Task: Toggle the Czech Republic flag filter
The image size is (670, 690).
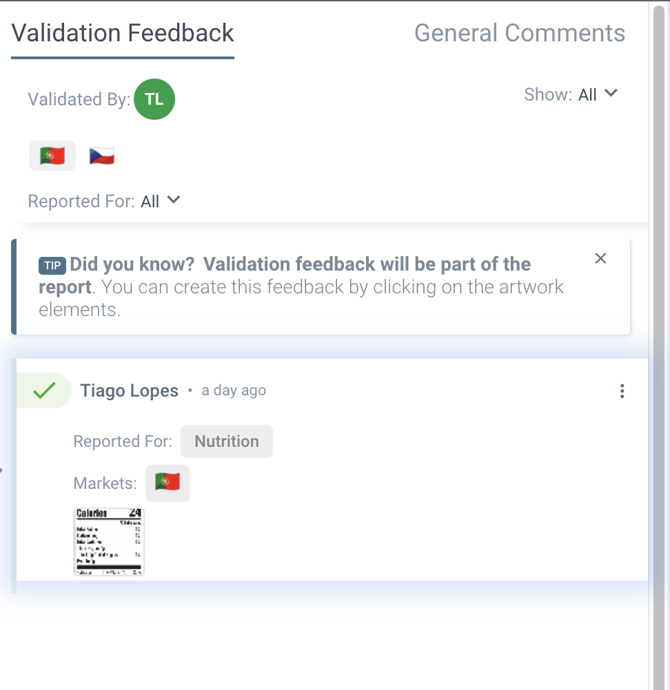Action: point(102,156)
